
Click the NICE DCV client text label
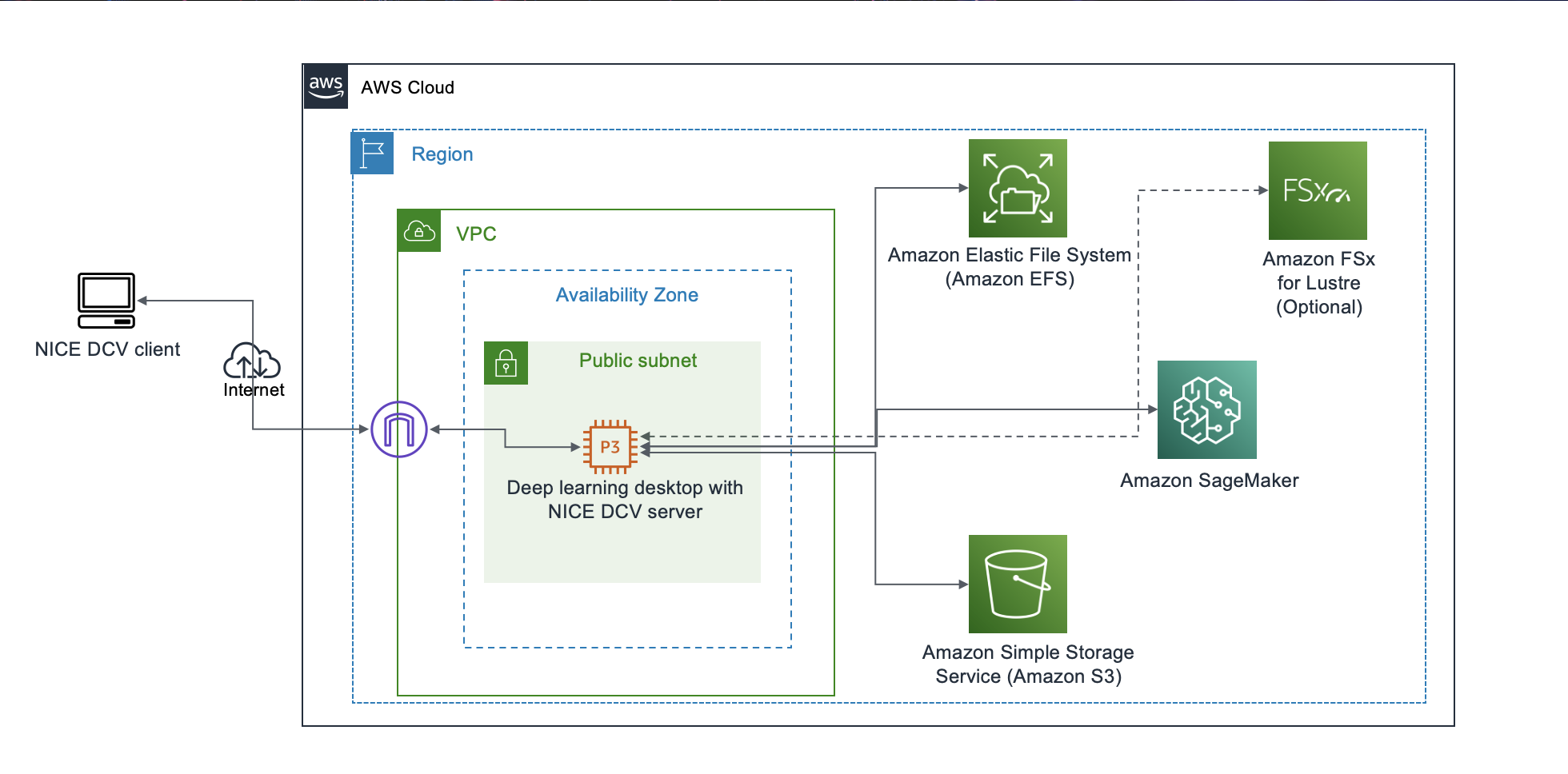pyautogui.click(x=107, y=349)
